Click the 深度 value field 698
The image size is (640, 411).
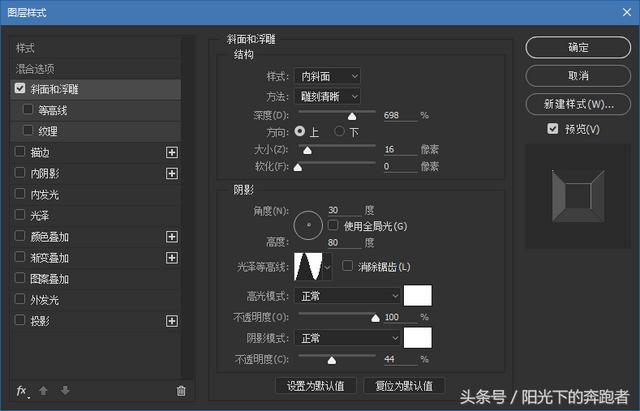pyautogui.click(x=400, y=116)
